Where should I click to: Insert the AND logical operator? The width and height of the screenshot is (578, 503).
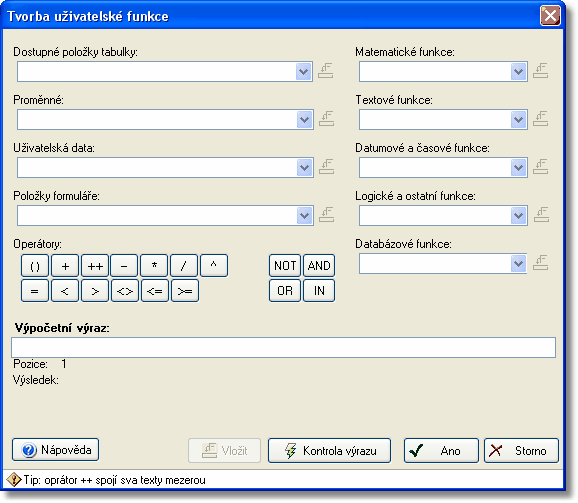tap(319, 265)
